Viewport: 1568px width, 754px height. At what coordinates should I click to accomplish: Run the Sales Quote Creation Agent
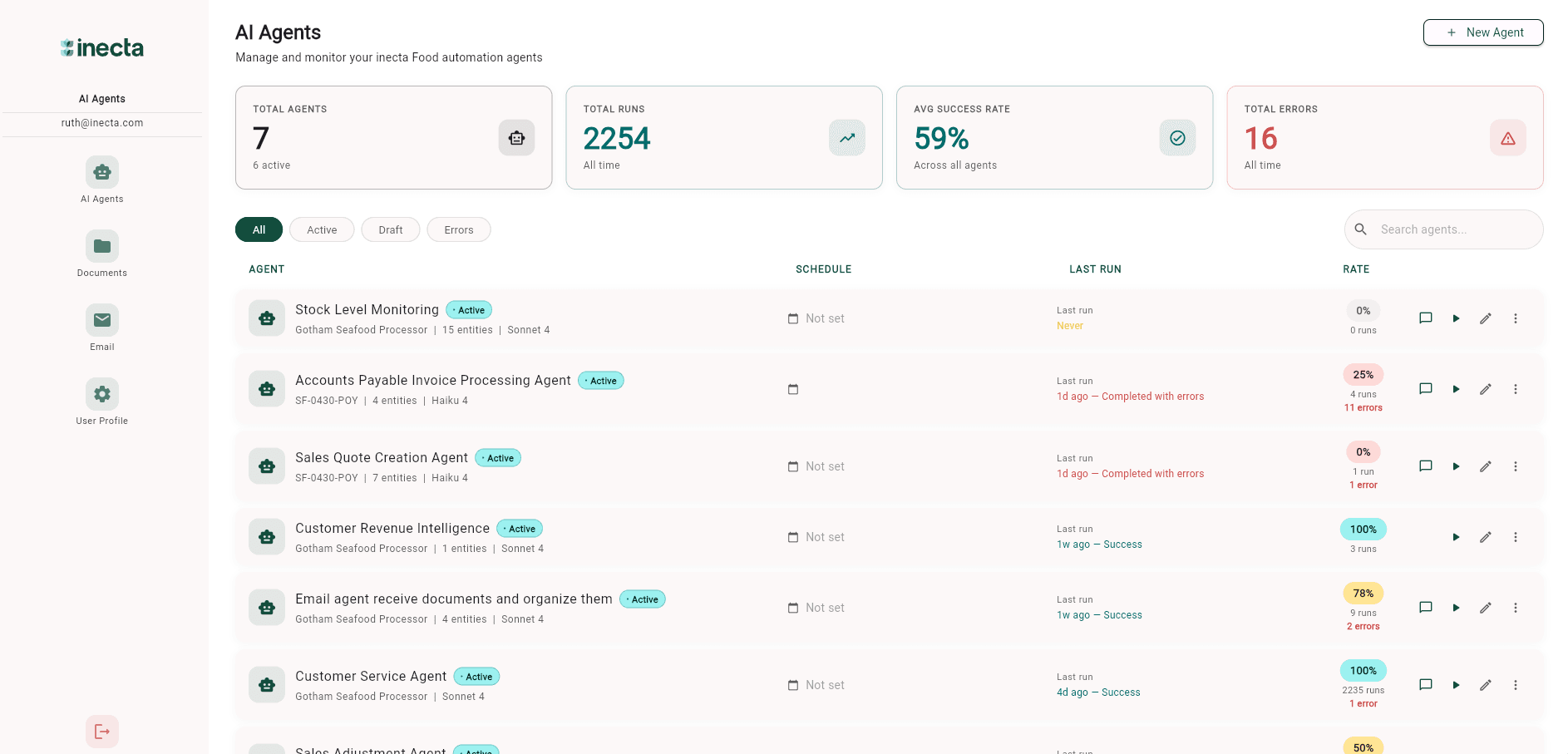coord(1456,466)
